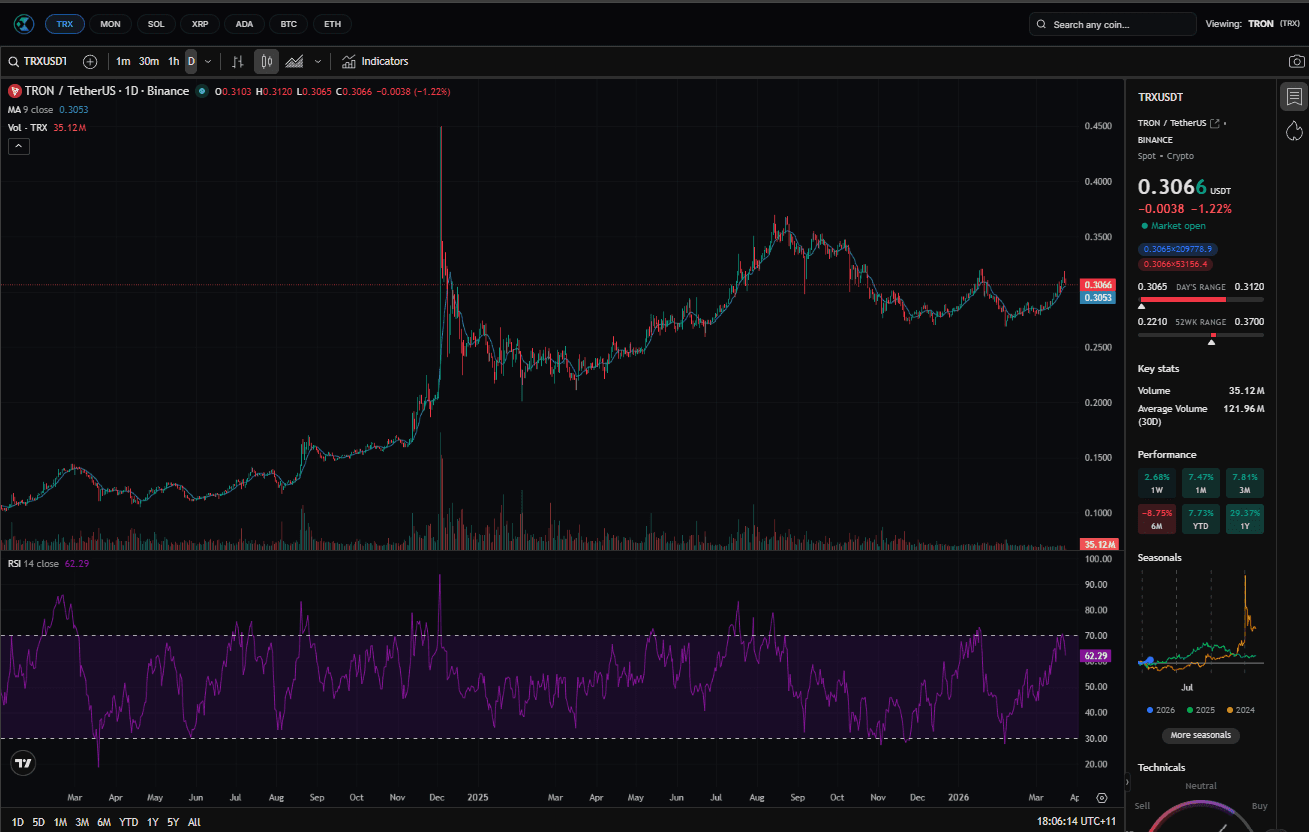Switch to 30m timeframe

[149, 62]
